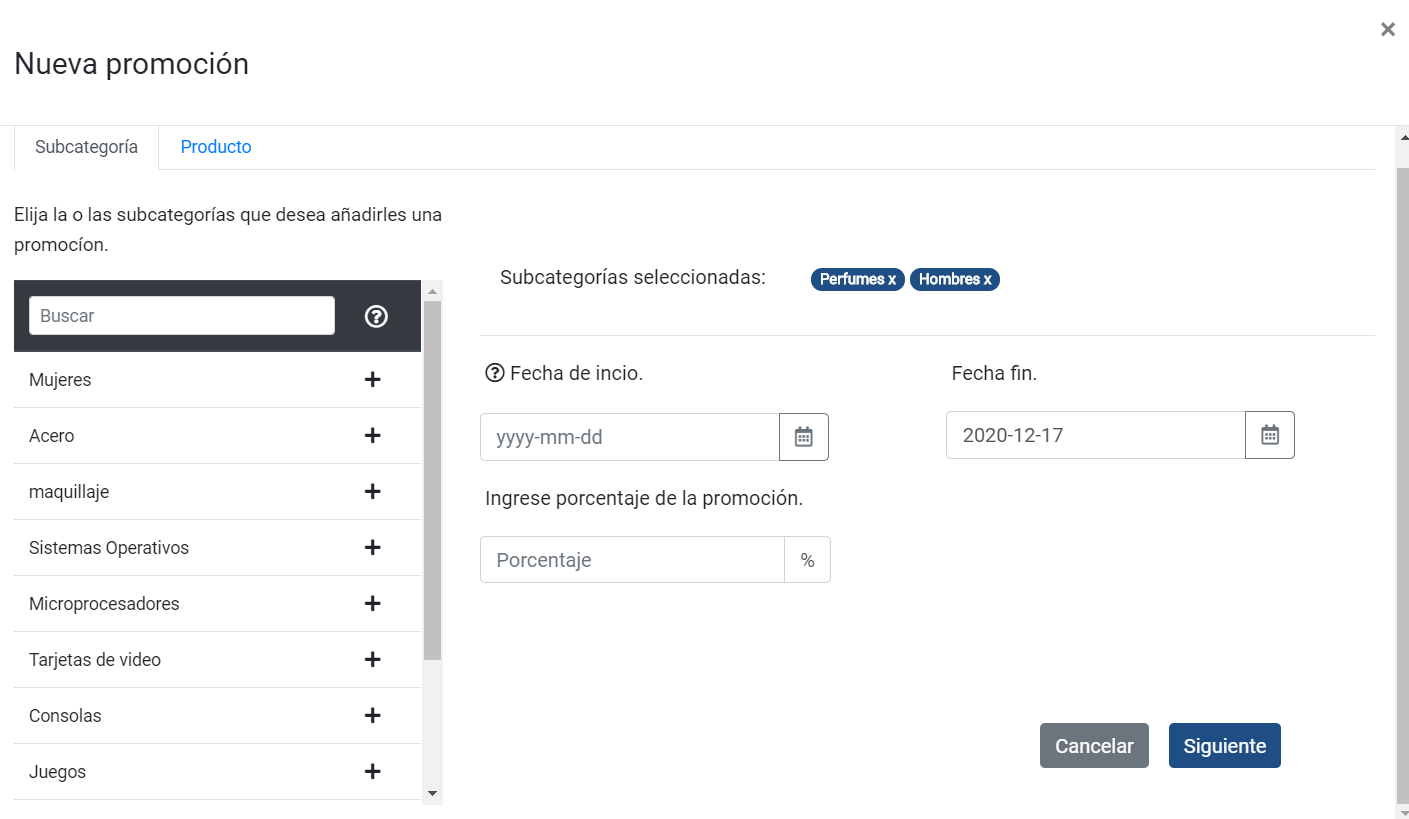Focus the Porcentaje input field
Viewport: 1409px width, 819px height.
[632, 560]
